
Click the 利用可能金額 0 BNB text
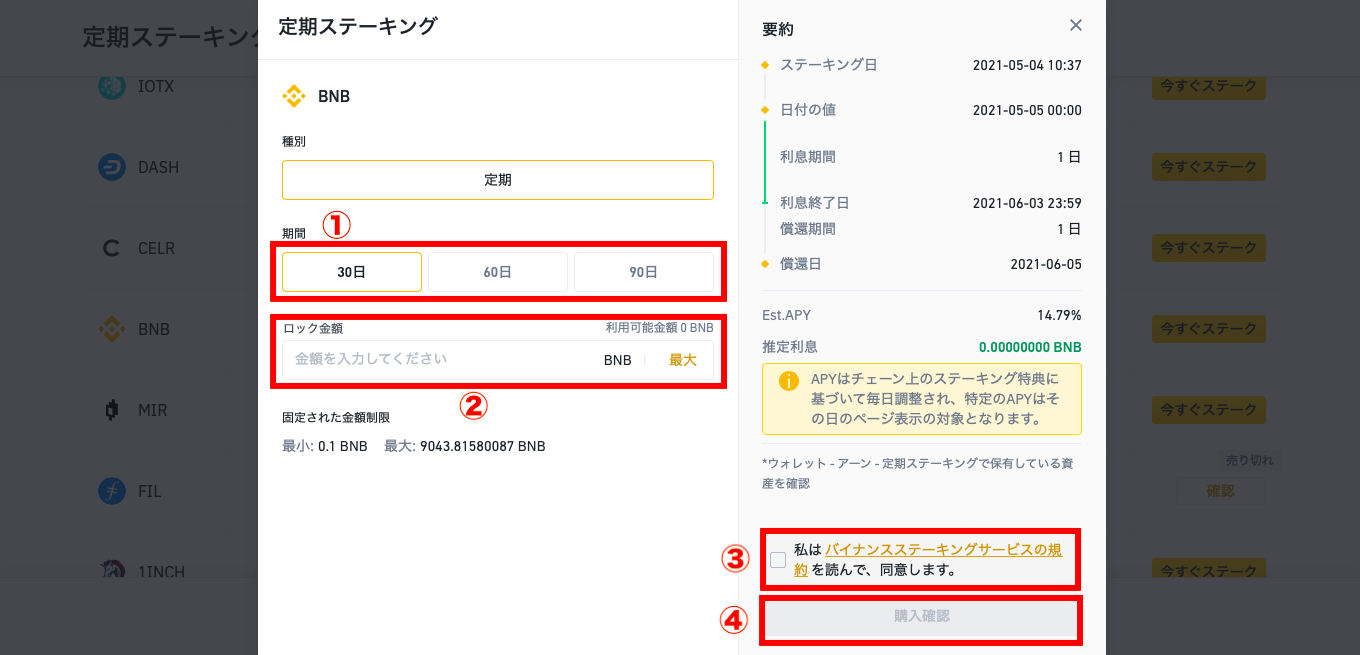[x=659, y=328]
